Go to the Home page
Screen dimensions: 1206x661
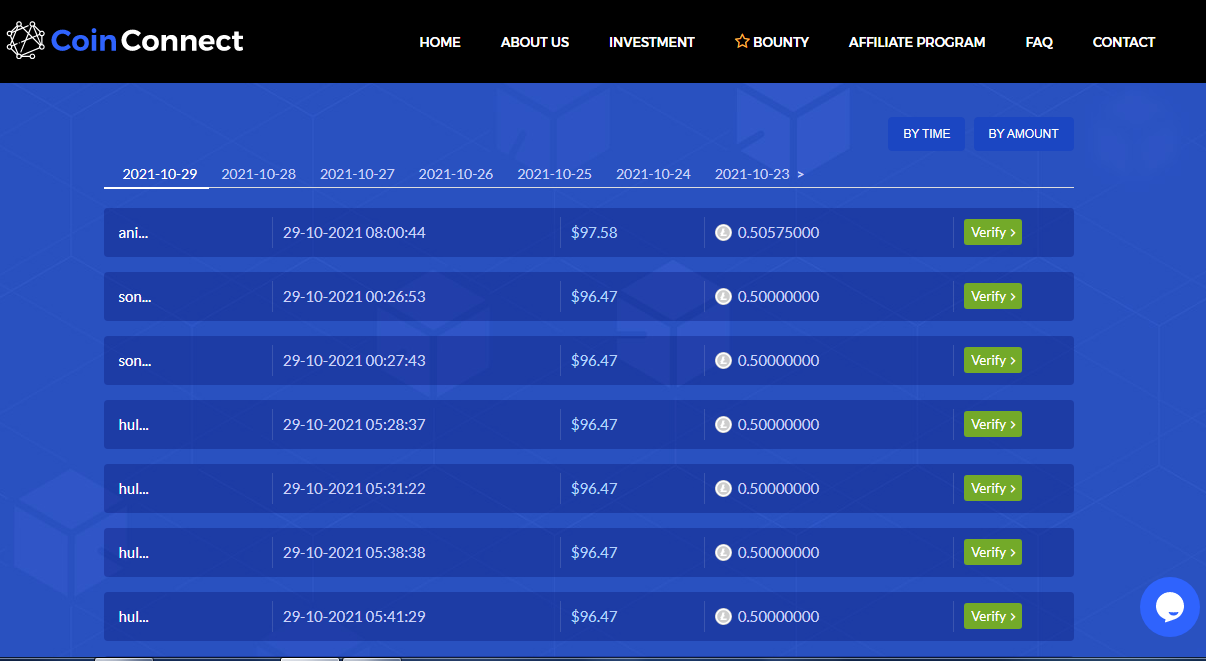[x=440, y=42]
